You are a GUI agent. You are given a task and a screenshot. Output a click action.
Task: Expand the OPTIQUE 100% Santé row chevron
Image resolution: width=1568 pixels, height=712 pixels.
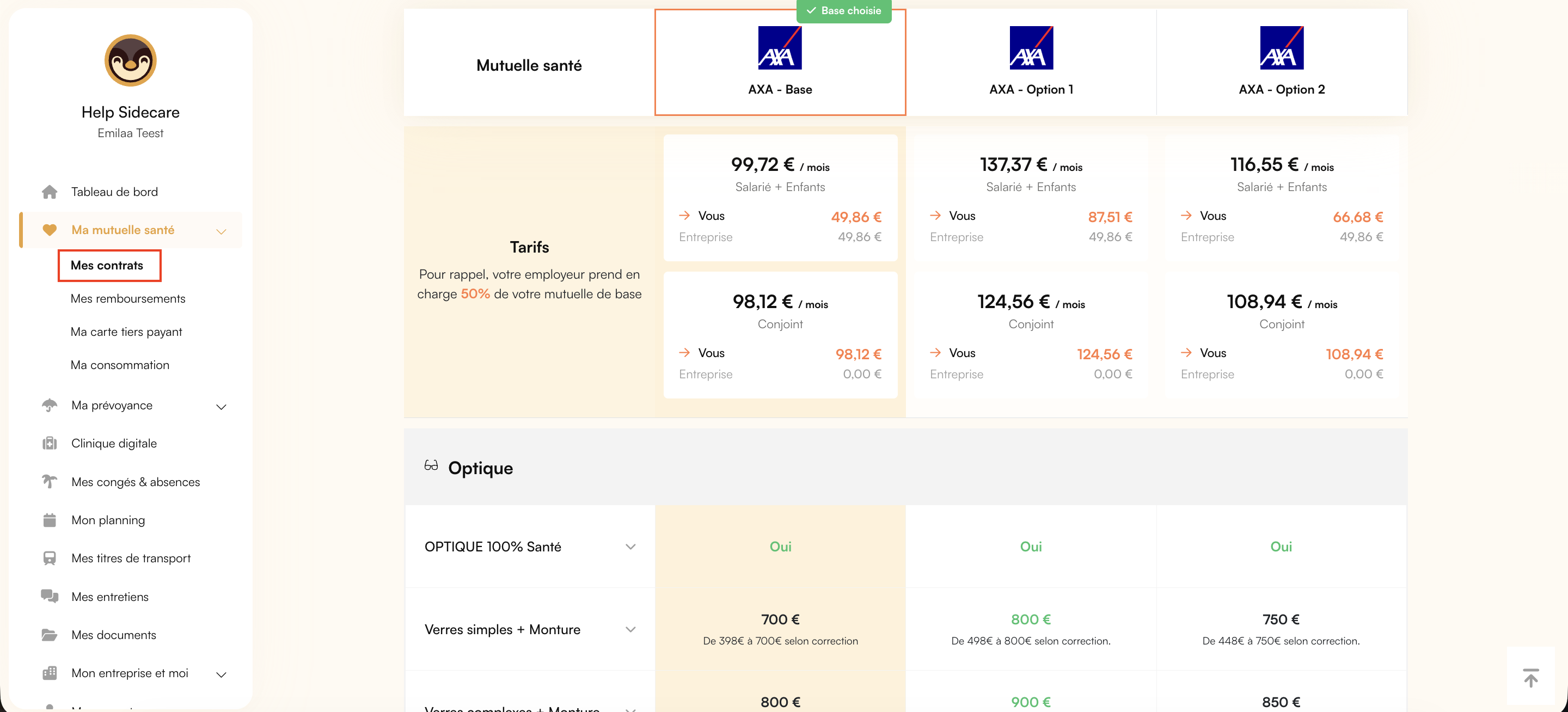630,547
